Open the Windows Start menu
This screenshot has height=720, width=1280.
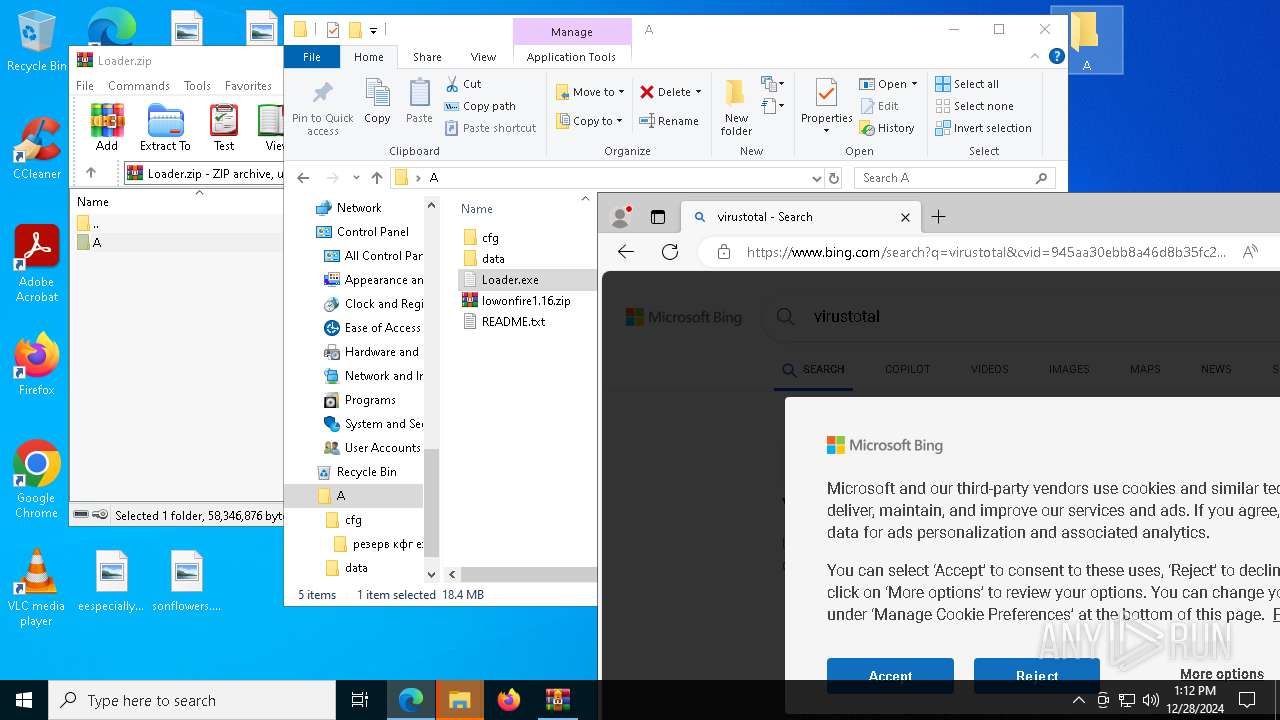[x=24, y=700]
